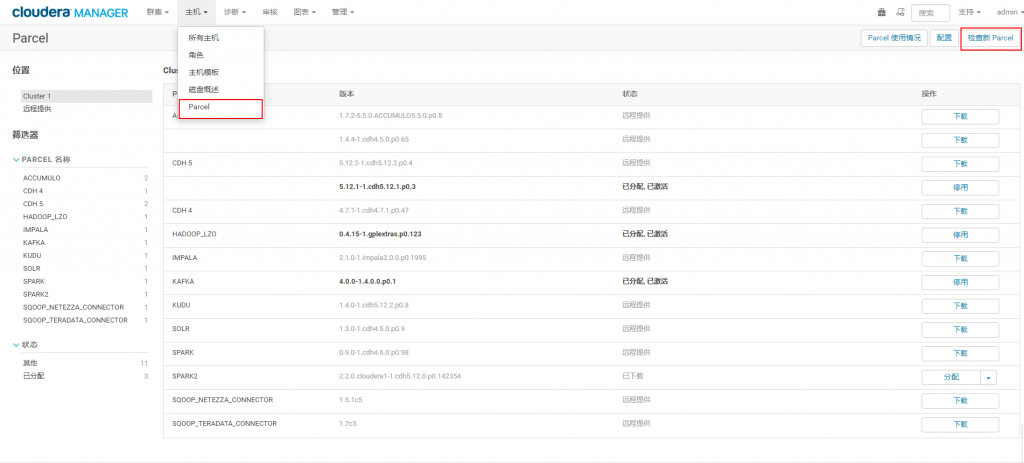The height and width of the screenshot is (463, 1024).
Task: Open the 管理 menu
Action: point(343,12)
